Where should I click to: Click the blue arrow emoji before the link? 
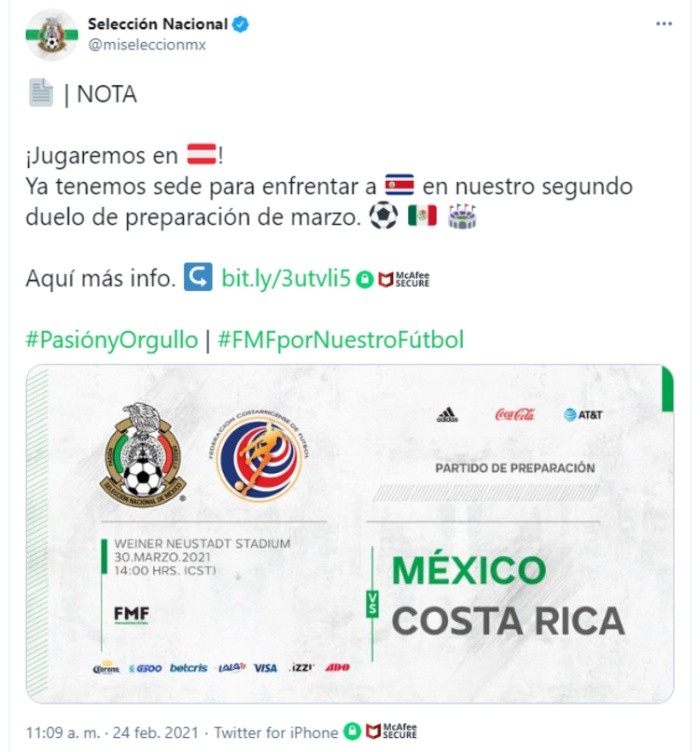(198, 277)
